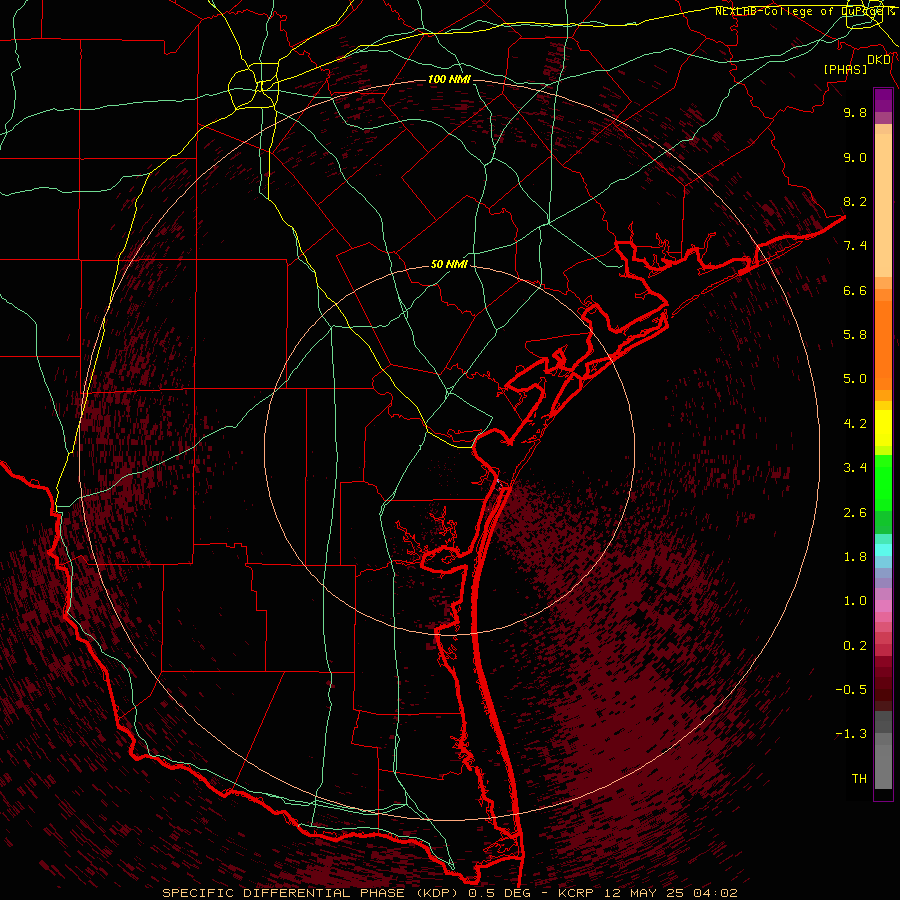Image resolution: width=900 pixels, height=900 pixels.
Task: Click the cyan segment of the color bar
Action: (883, 550)
